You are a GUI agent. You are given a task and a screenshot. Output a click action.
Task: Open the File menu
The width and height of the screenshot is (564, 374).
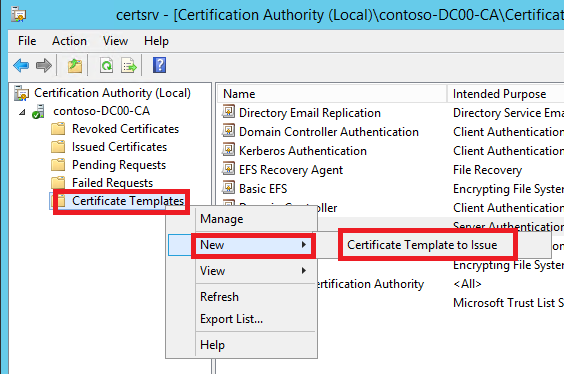tap(27, 41)
